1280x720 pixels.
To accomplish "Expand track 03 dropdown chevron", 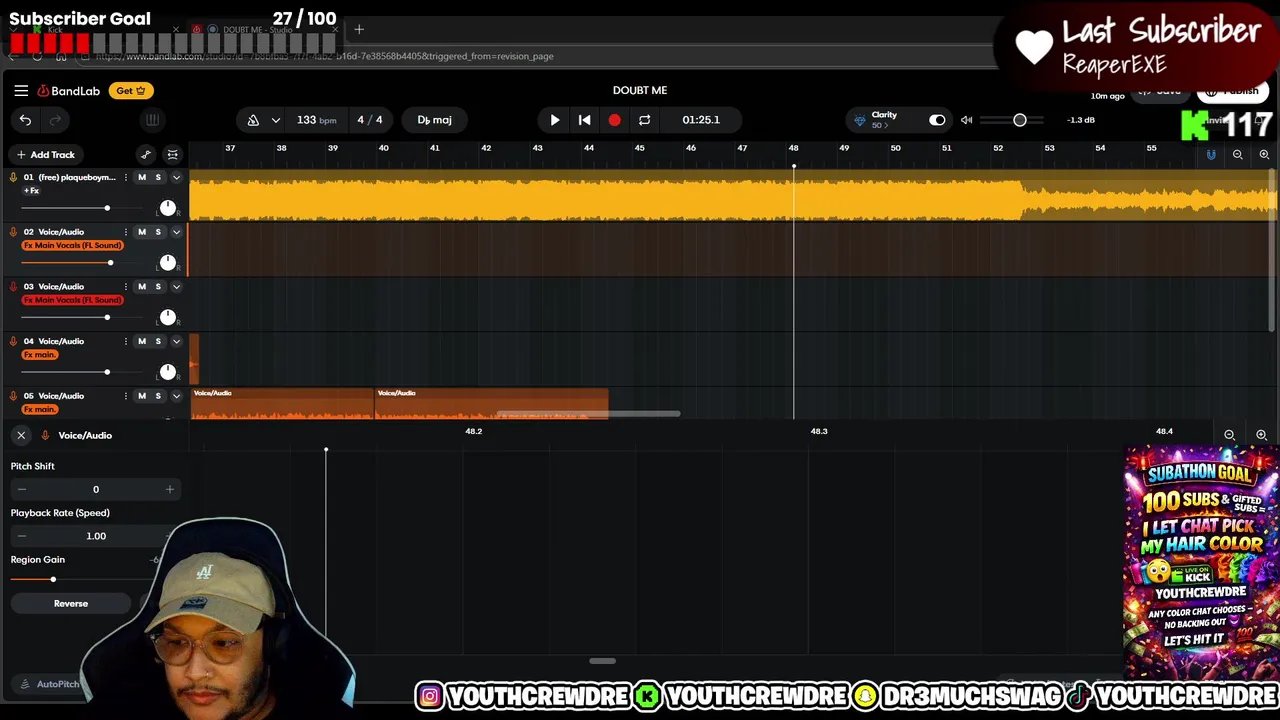I will point(176,287).
